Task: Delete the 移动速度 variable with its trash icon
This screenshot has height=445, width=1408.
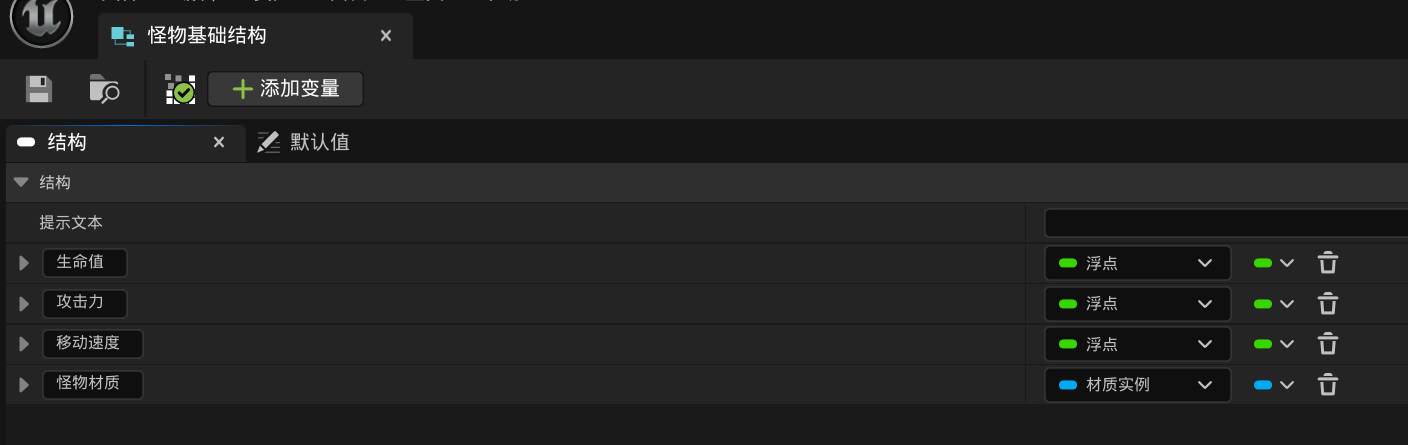Action: point(1327,344)
